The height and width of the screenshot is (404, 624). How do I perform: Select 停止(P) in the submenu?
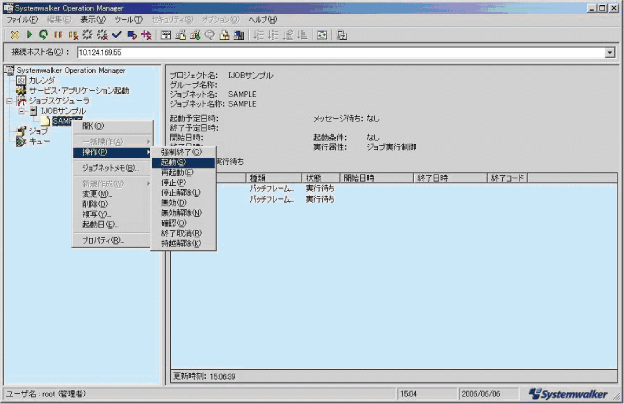point(183,183)
